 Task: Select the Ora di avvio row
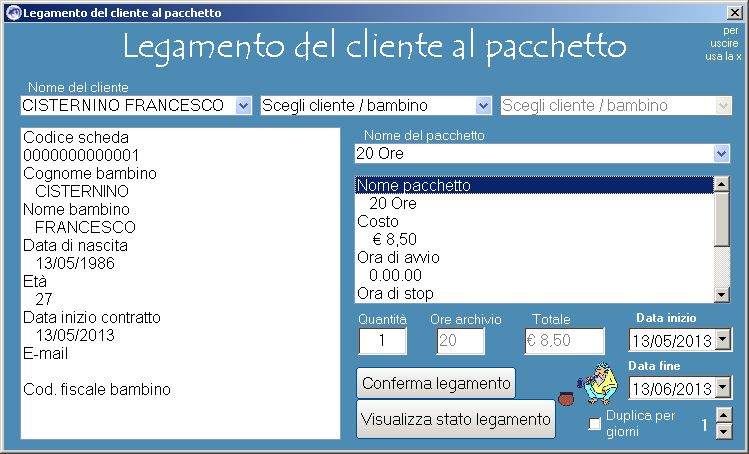[x=534, y=258]
